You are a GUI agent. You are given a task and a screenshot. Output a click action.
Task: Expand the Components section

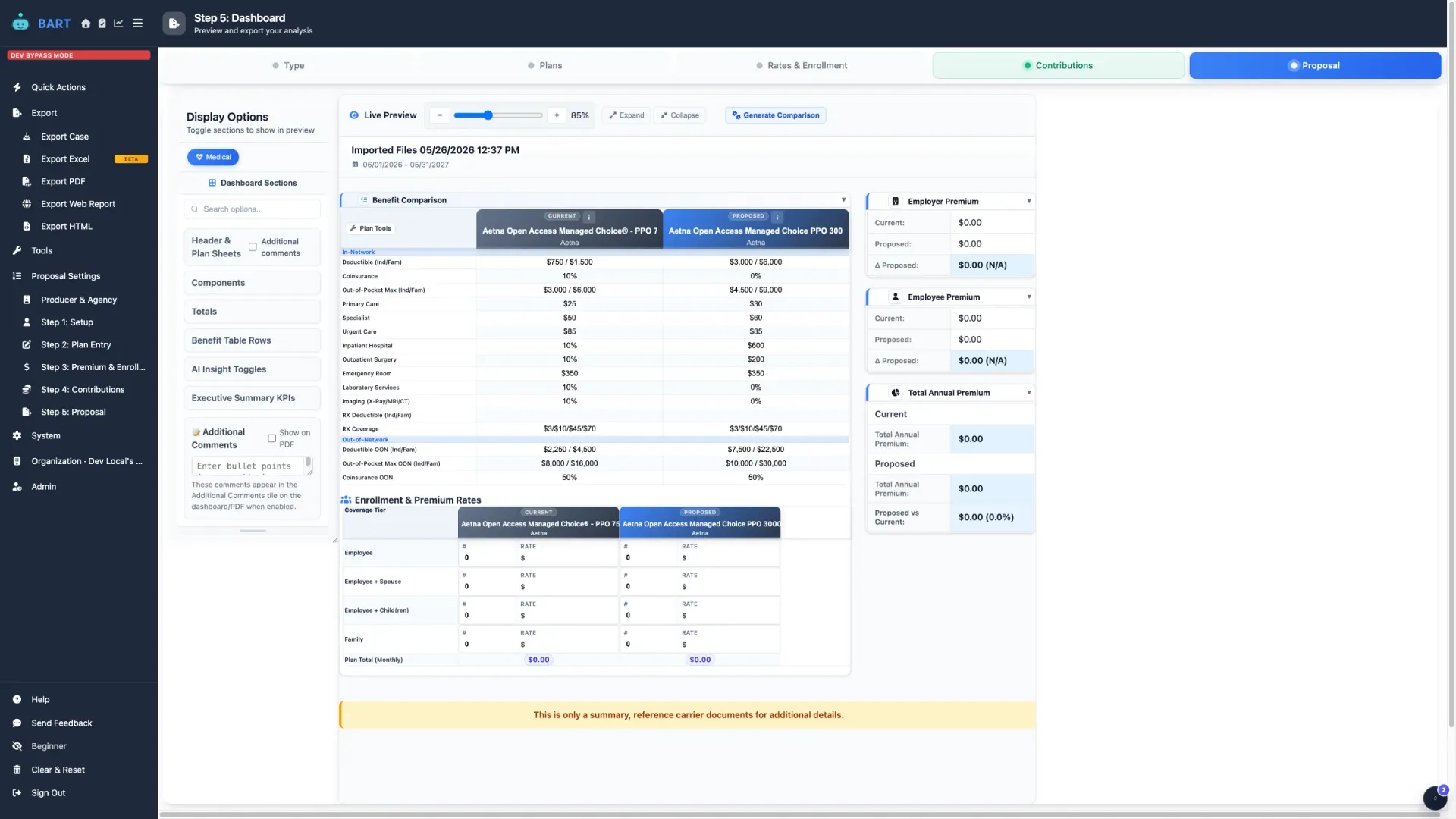click(x=252, y=283)
